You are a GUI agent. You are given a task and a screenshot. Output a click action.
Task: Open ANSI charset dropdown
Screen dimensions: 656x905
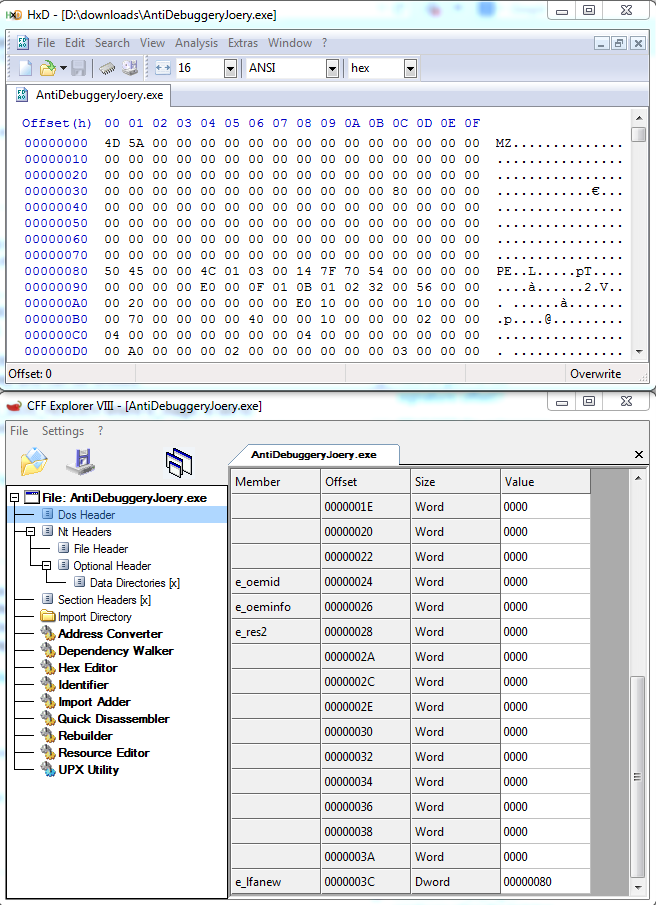coord(332,68)
